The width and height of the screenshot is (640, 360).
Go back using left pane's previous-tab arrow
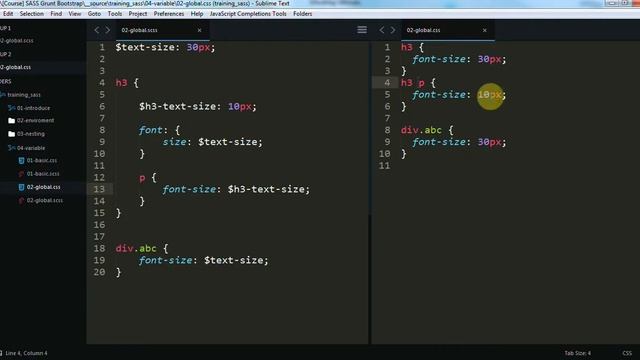point(97,30)
